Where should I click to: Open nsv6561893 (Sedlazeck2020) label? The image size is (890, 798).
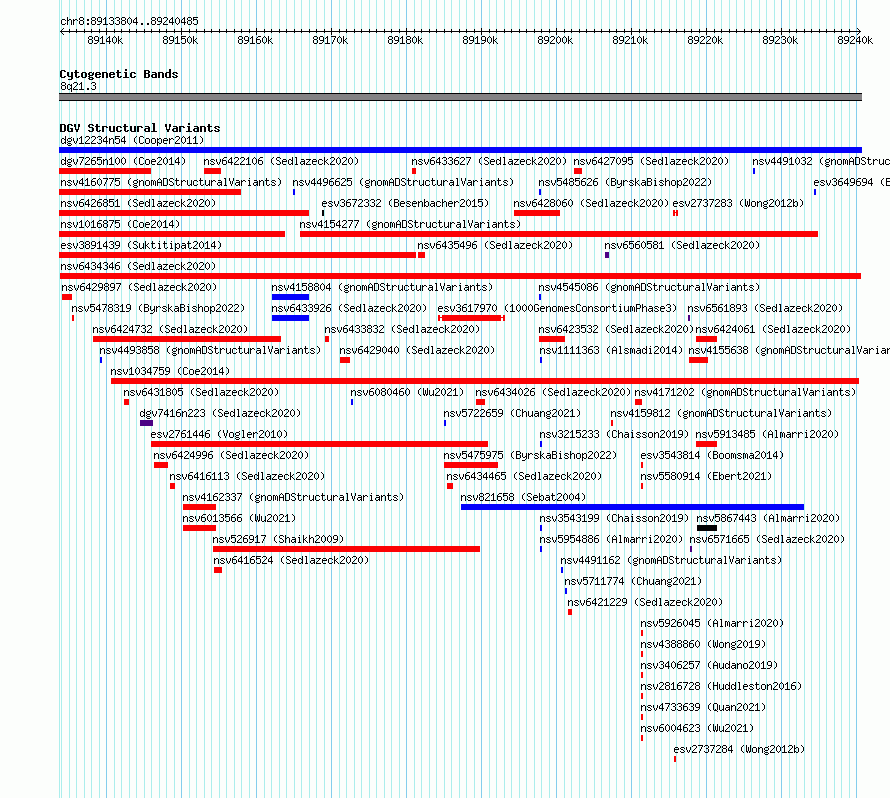tap(765, 308)
